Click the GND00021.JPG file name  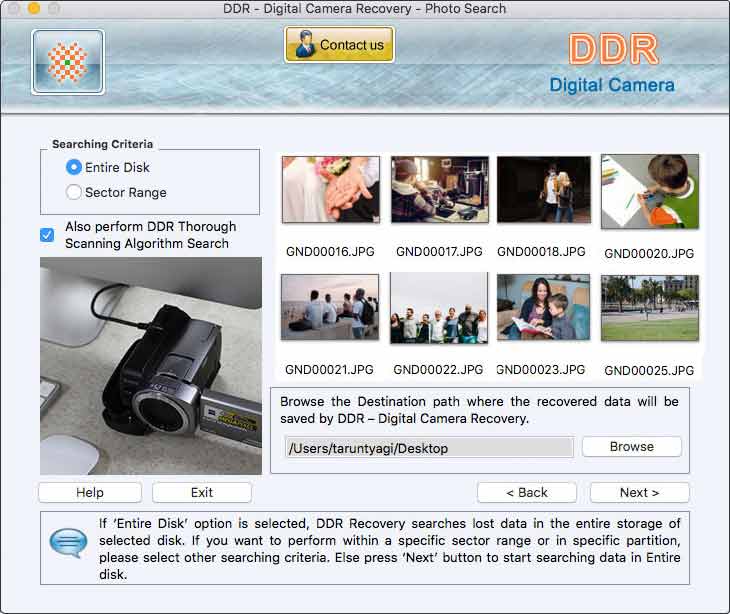pyautogui.click(x=329, y=370)
